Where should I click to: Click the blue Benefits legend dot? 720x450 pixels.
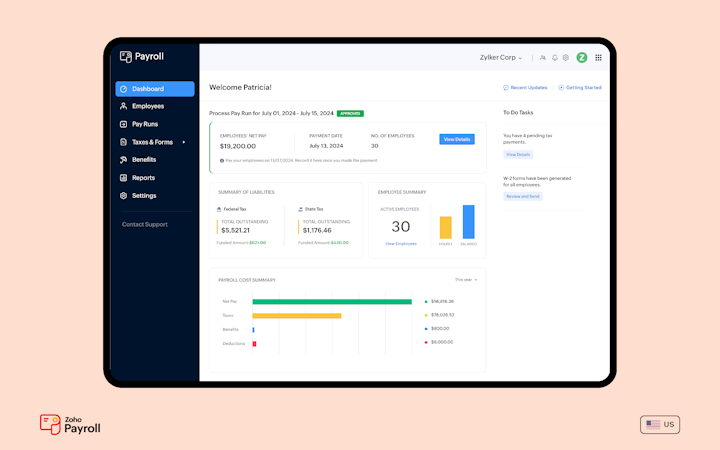point(426,329)
